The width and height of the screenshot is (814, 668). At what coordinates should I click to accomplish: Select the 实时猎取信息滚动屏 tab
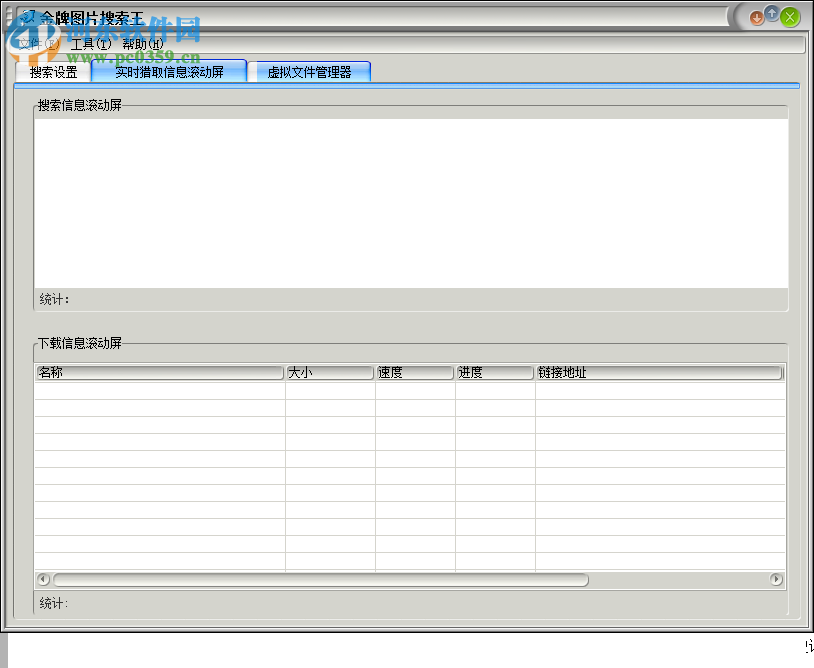[169, 71]
